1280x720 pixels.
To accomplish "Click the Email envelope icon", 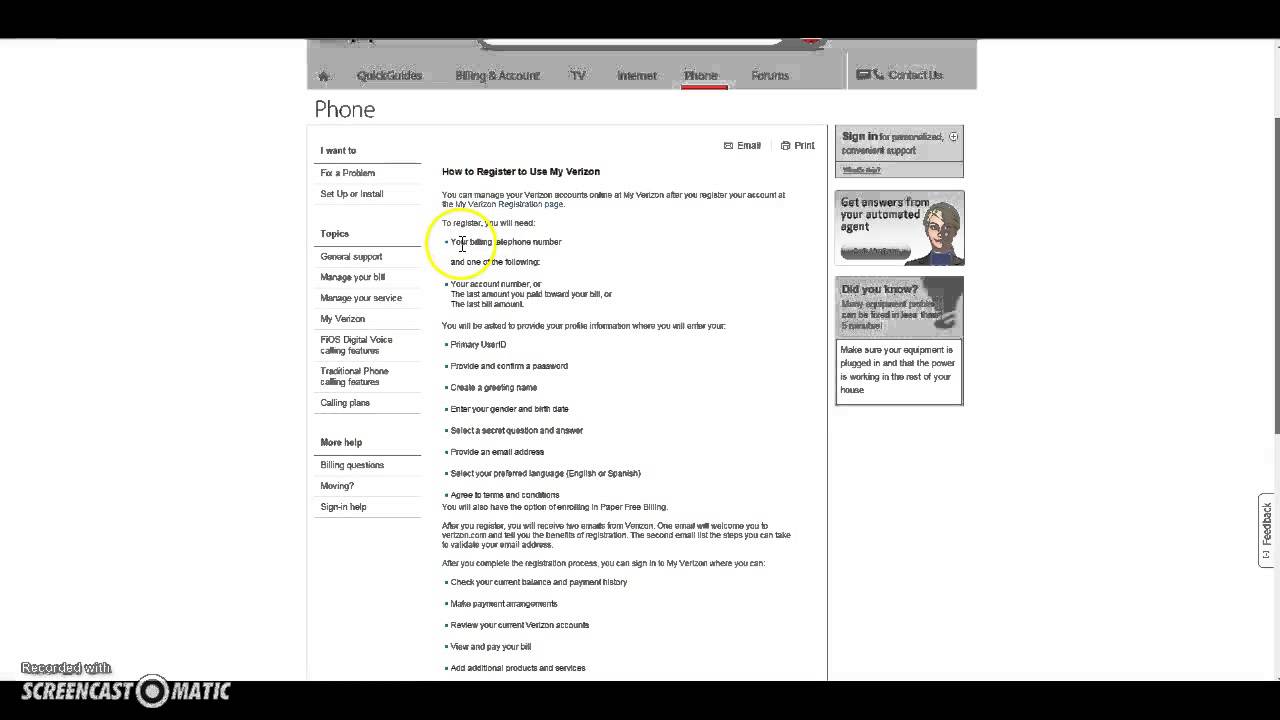I will [729, 146].
